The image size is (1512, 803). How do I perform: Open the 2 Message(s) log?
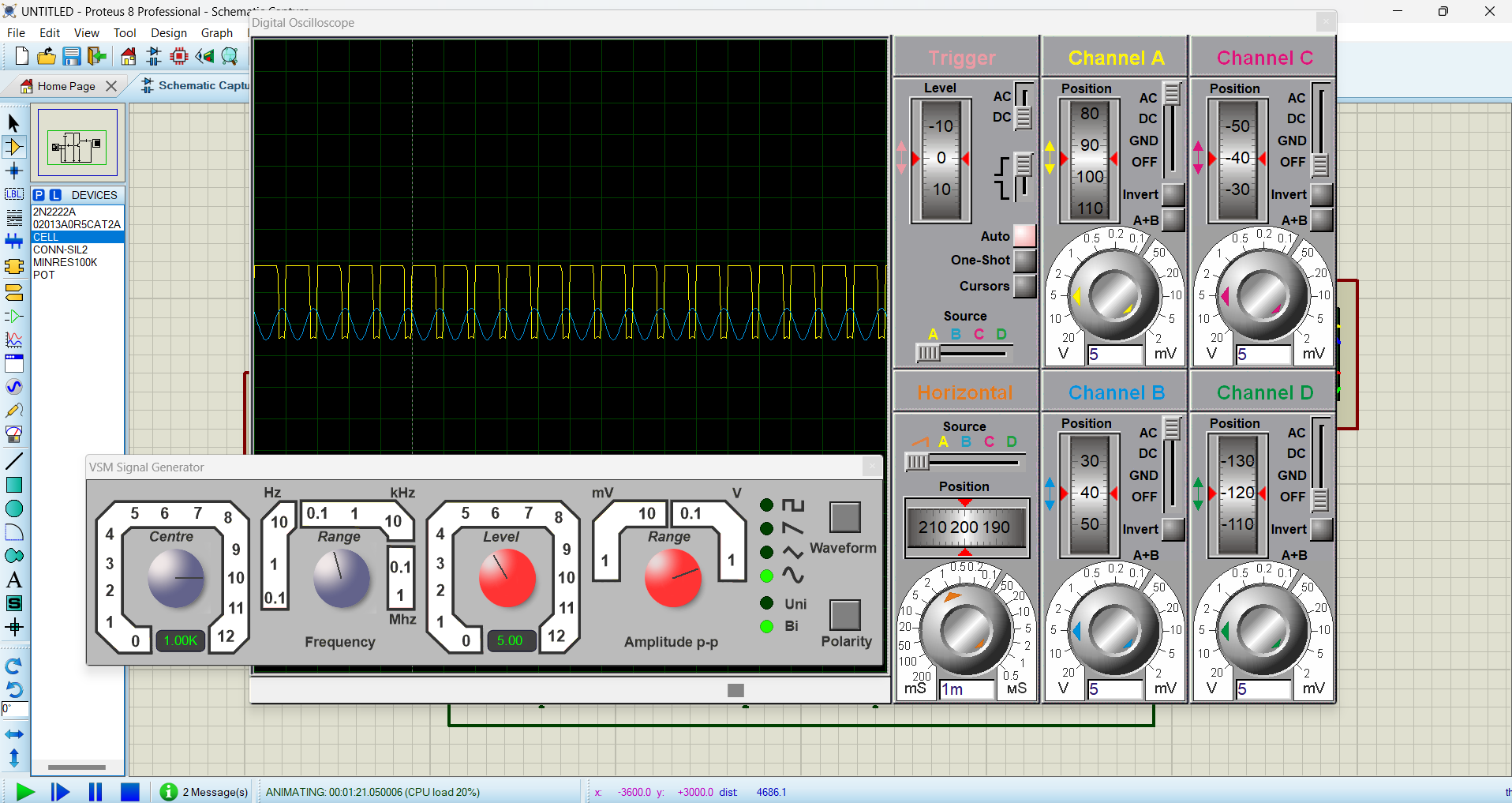[204, 791]
